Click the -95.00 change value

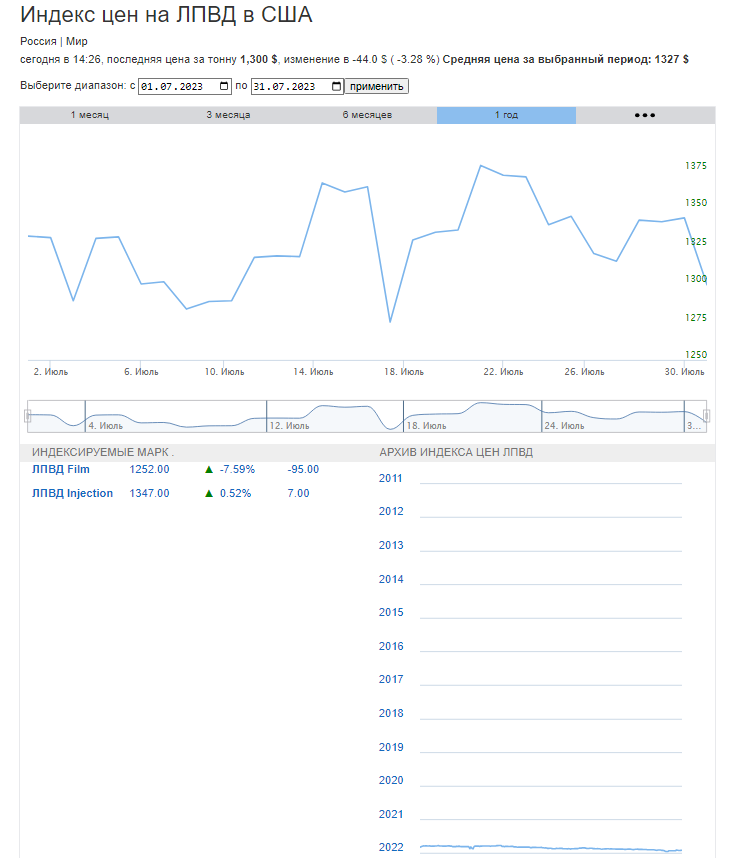(303, 469)
